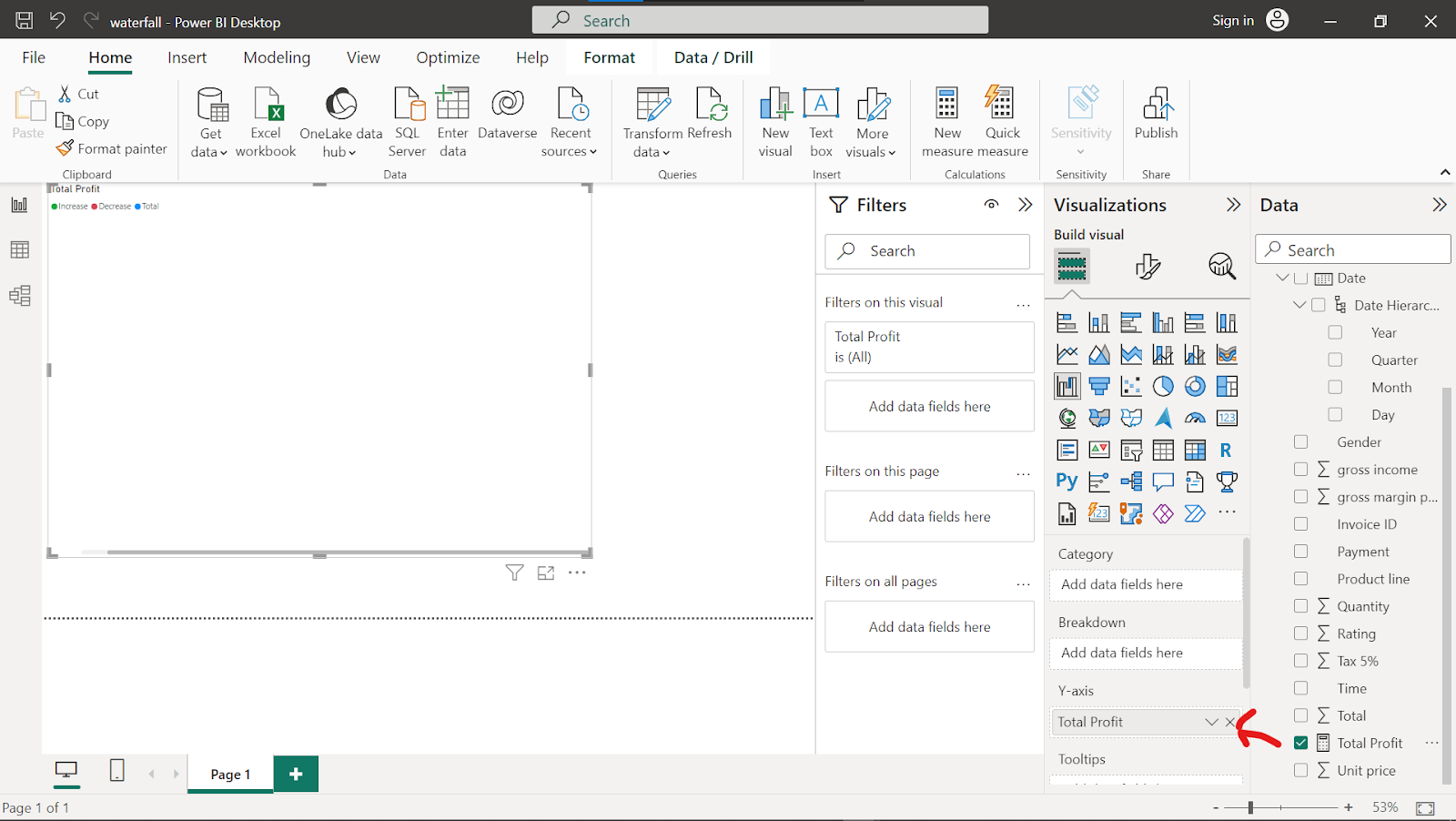Image resolution: width=1456 pixels, height=821 pixels.
Task: Switch to the Modeling ribbon tab
Action: point(277,57)
